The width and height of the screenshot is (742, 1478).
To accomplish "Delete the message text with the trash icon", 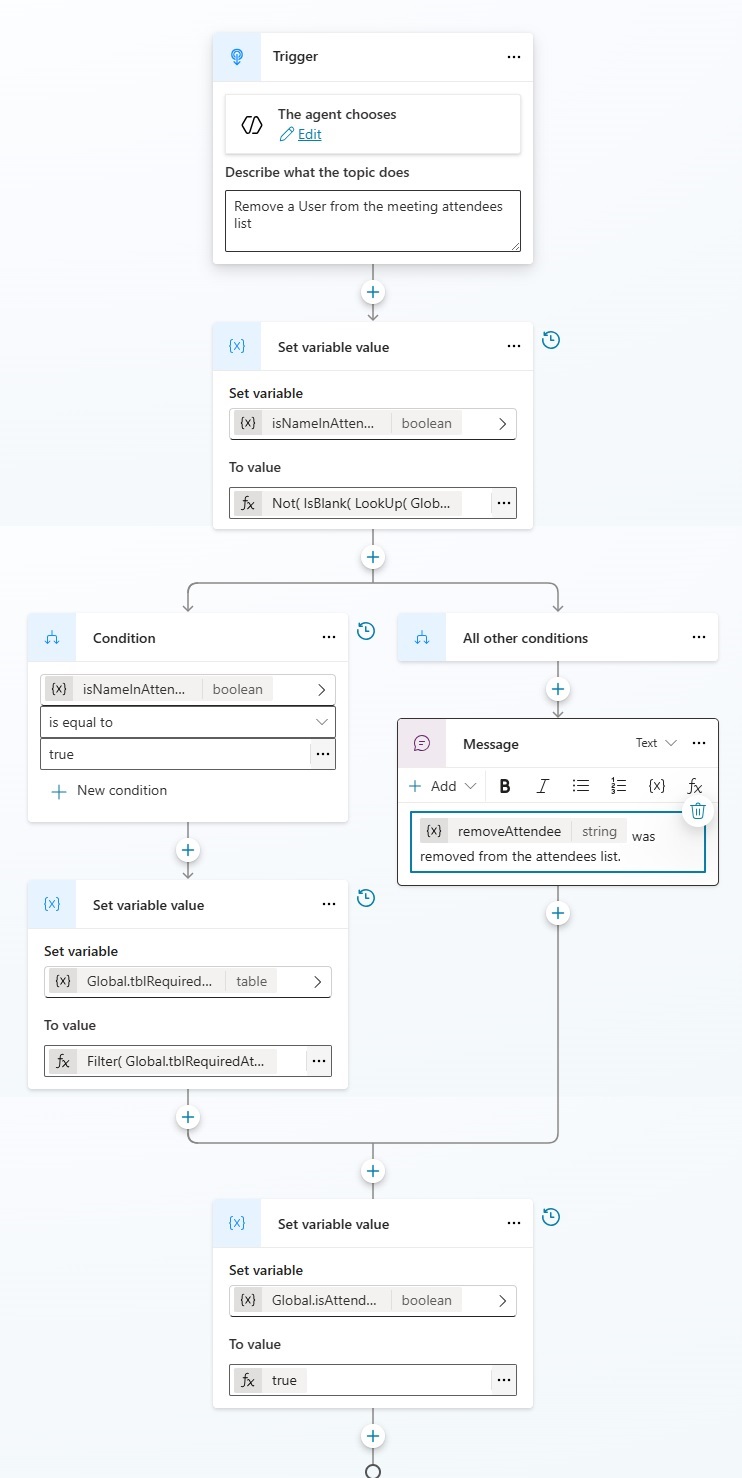I will [x=698, y=811].
